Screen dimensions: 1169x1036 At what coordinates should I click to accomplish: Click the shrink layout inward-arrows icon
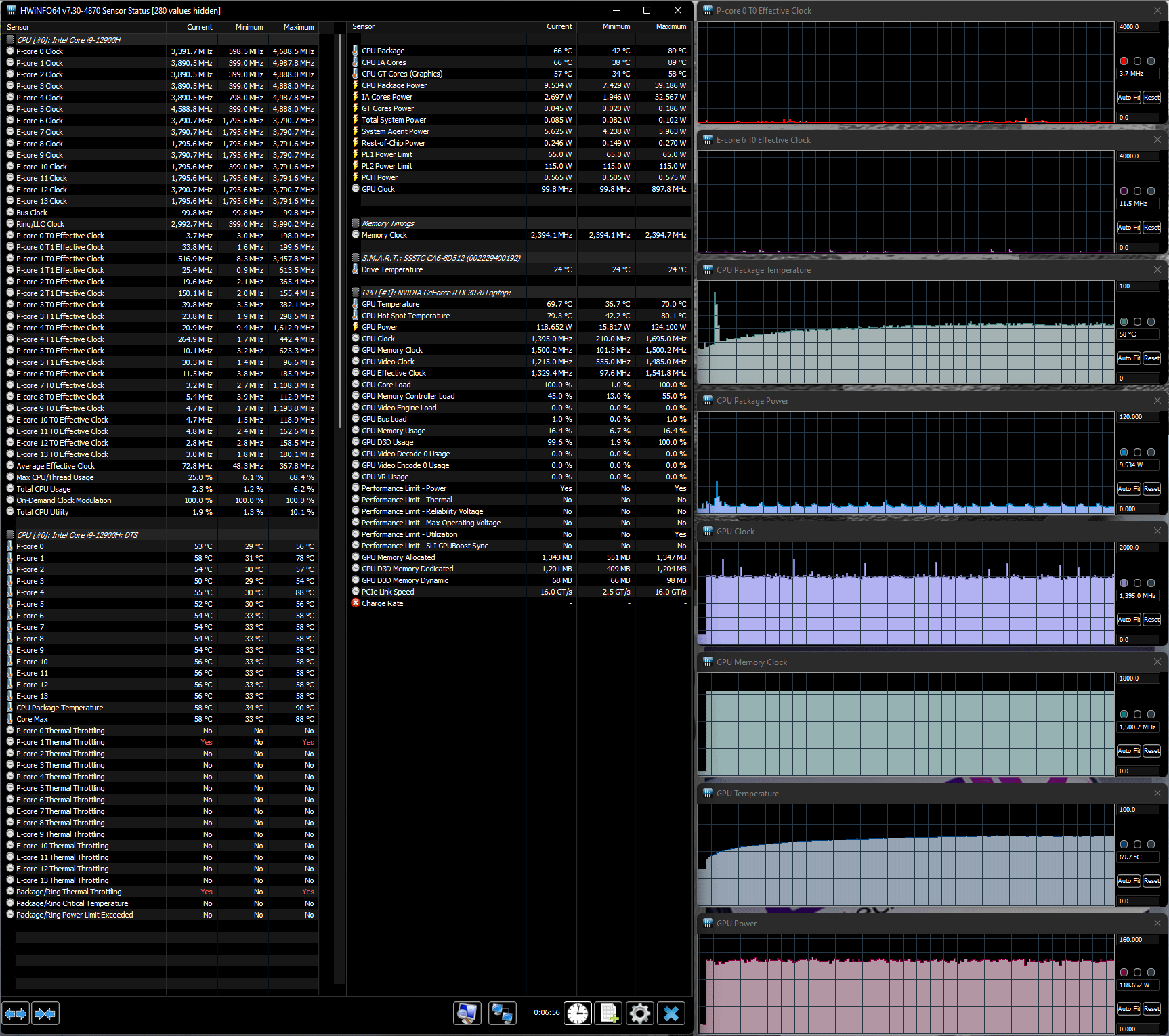45,1014
